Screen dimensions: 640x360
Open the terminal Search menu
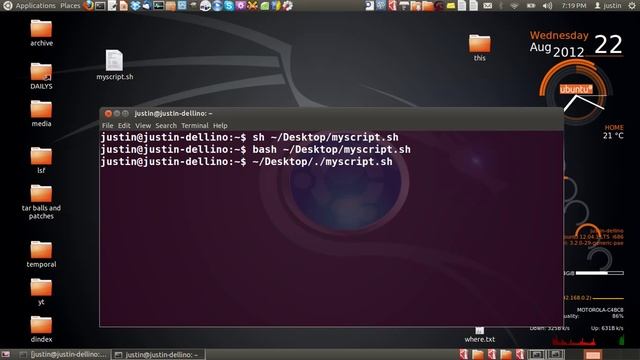click(x=166, y=126)
